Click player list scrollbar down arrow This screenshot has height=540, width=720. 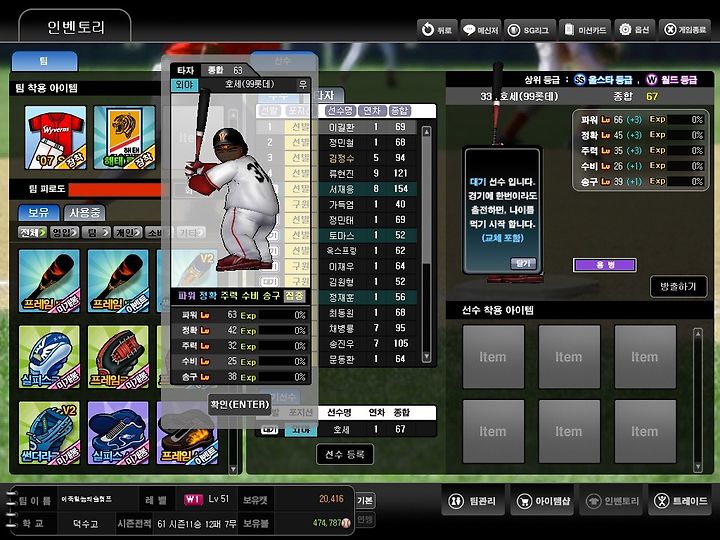pyautogui.click(x=426, y=357)
